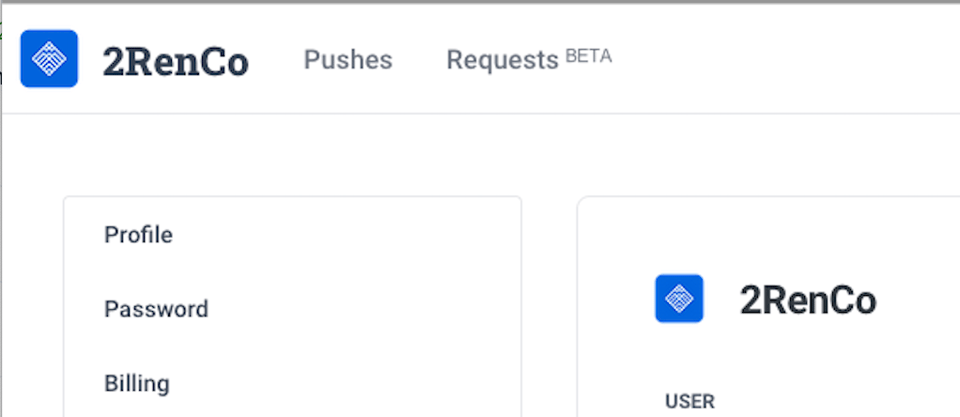Click the 2RenCo name in profile card
Screen dimensions: 960x417
click(x=808, y=300)
